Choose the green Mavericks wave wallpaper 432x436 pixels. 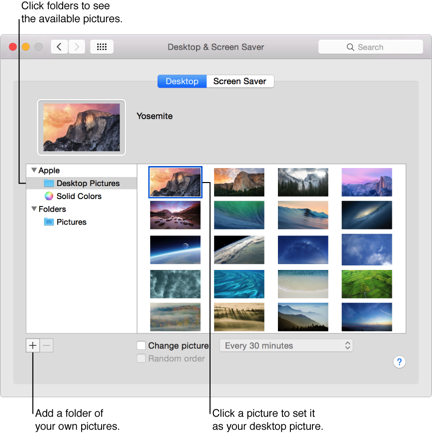[x=239, y=215]
